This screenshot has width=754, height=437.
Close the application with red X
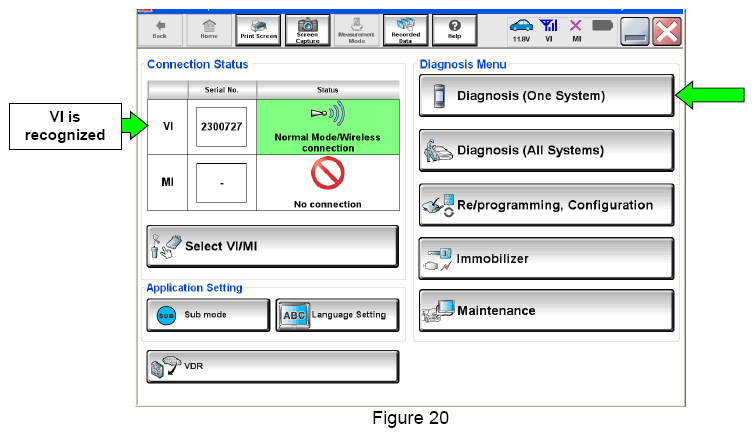tap(667, 32)
